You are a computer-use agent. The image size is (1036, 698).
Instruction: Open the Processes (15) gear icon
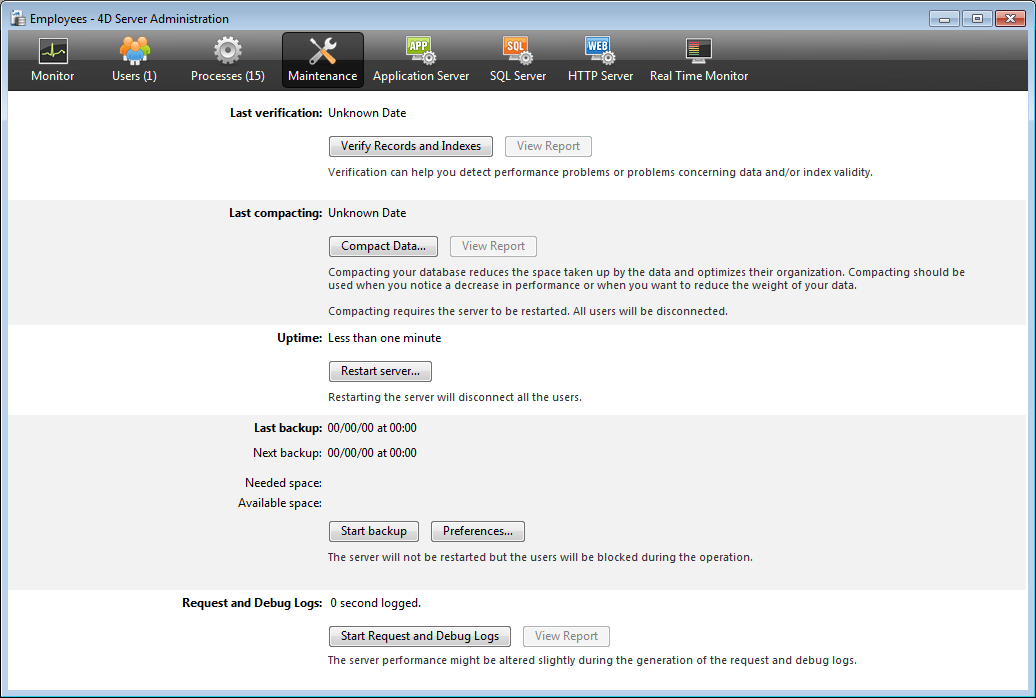(x=227, y=51)
